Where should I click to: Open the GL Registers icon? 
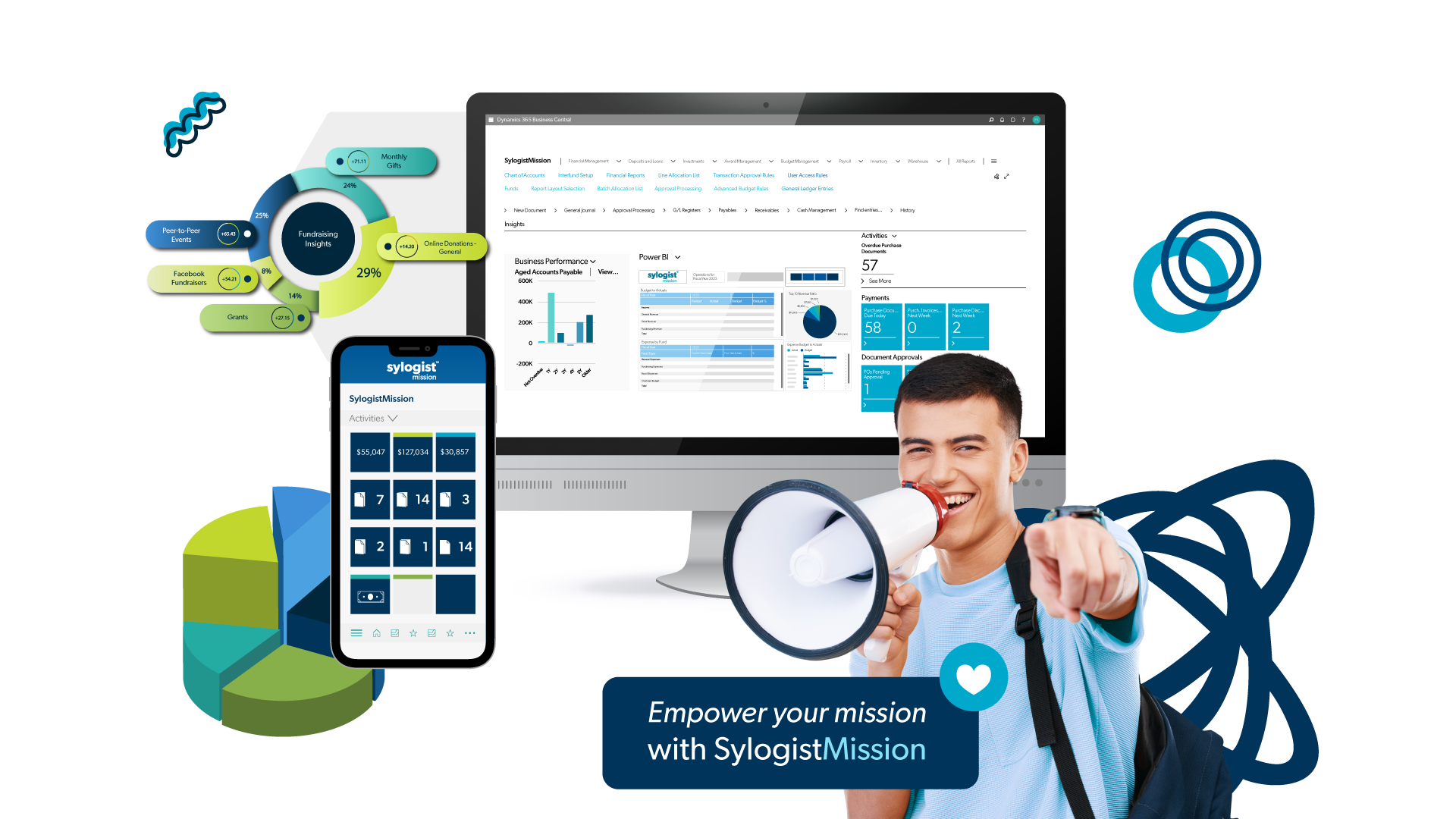coord(689,209)
